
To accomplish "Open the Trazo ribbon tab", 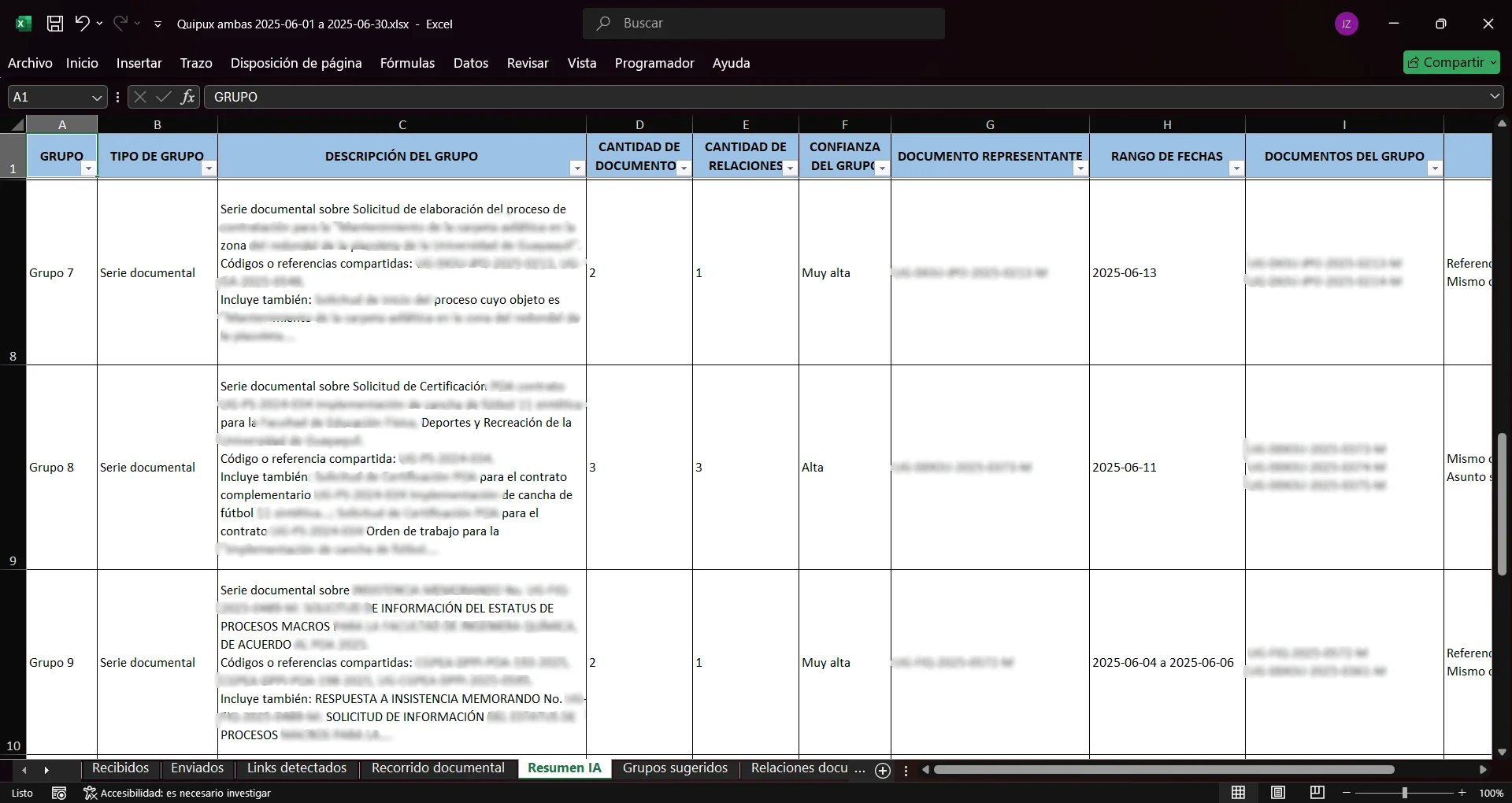I will (x=196, y=63).
